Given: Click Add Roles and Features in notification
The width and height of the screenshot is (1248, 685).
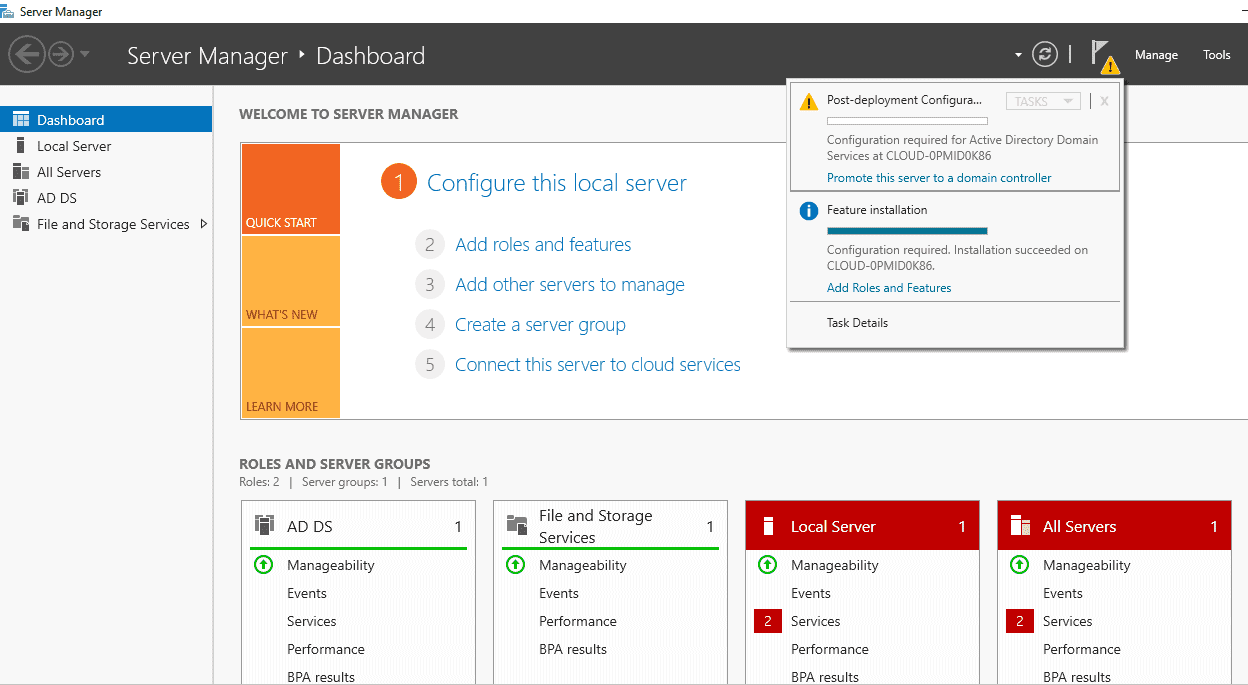Looking at the screenshot, I should pyautogui.click(x=889, y=288).
